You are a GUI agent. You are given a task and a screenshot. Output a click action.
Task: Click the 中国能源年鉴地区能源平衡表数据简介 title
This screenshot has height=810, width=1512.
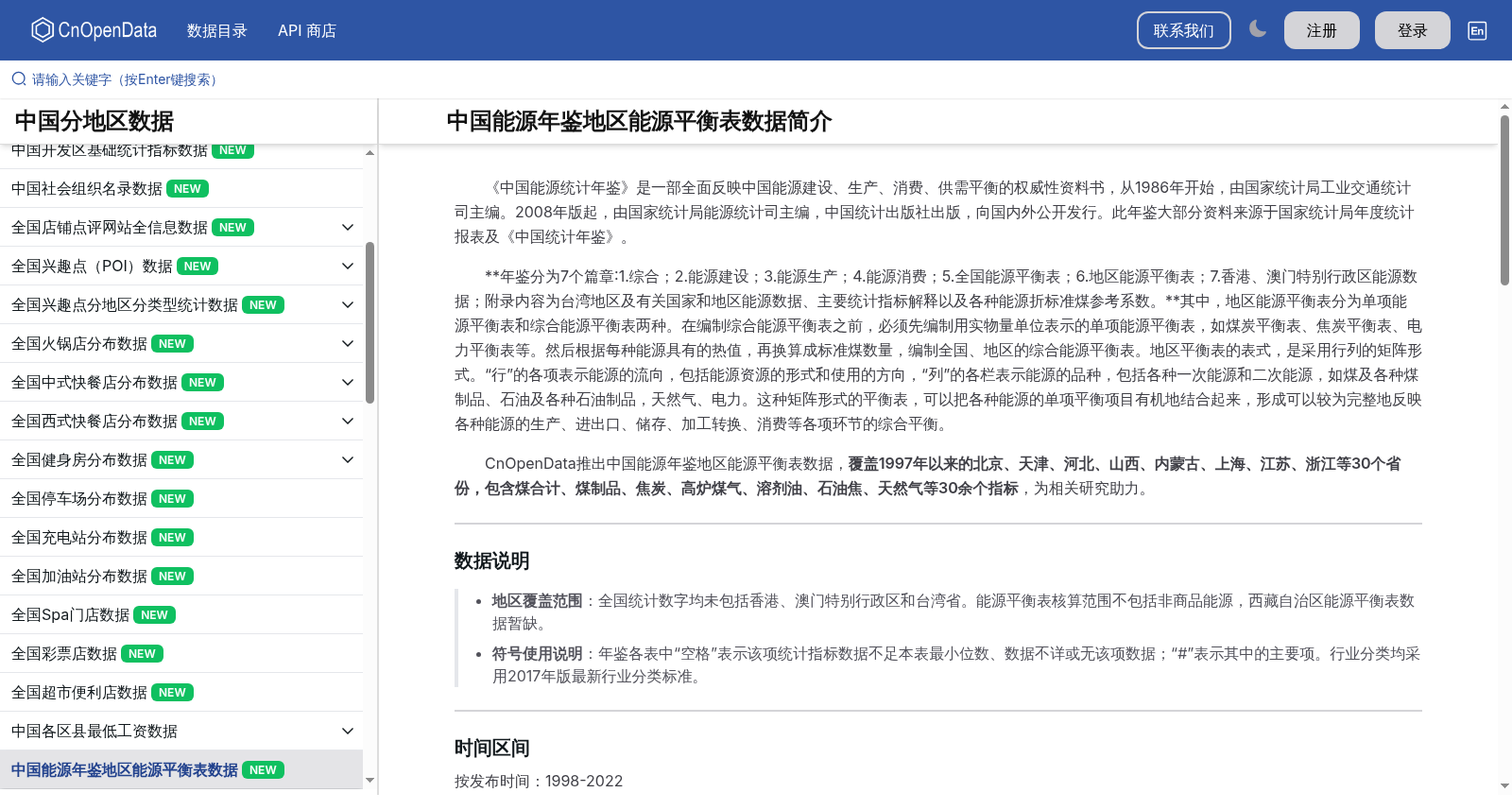tap(639, 121)
